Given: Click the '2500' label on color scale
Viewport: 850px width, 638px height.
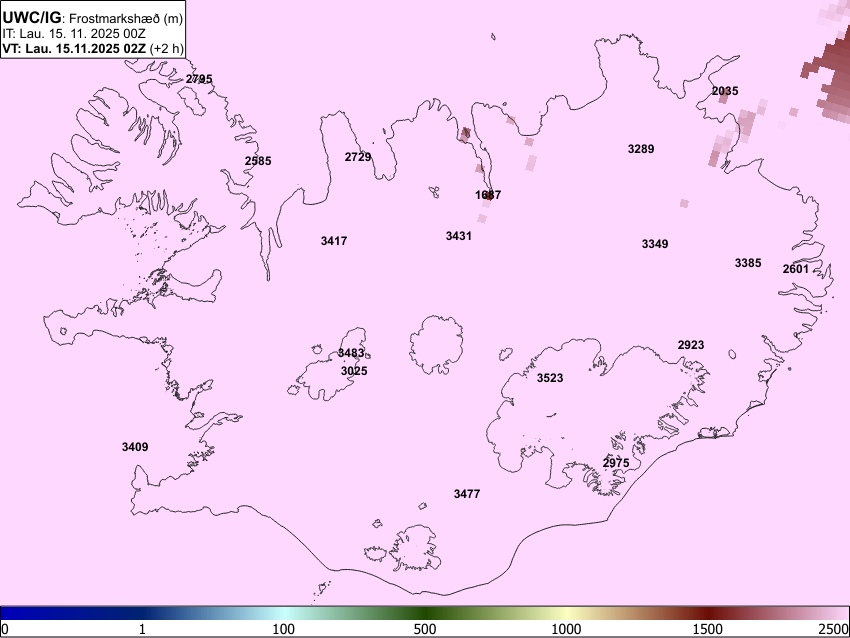Looking at the screenshot, I should point(834,629).
